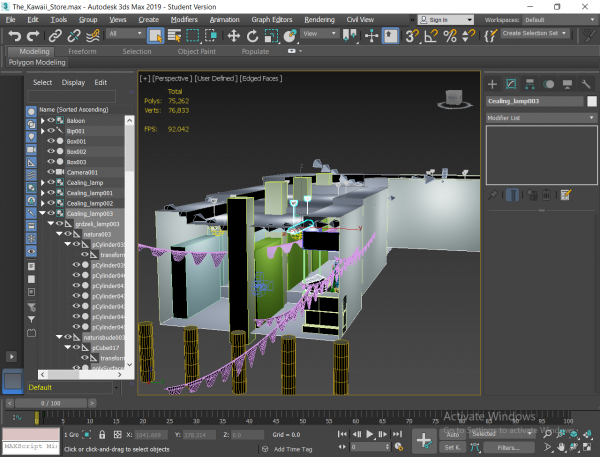Select the Select Object tool
This screenshot has width=600, height=457.
click(x=155, y=35)
